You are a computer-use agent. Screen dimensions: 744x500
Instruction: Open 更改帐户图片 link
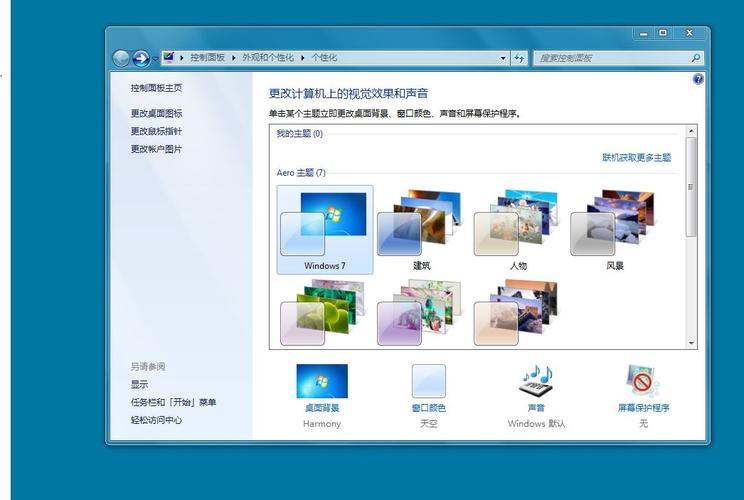pos(156,149)
